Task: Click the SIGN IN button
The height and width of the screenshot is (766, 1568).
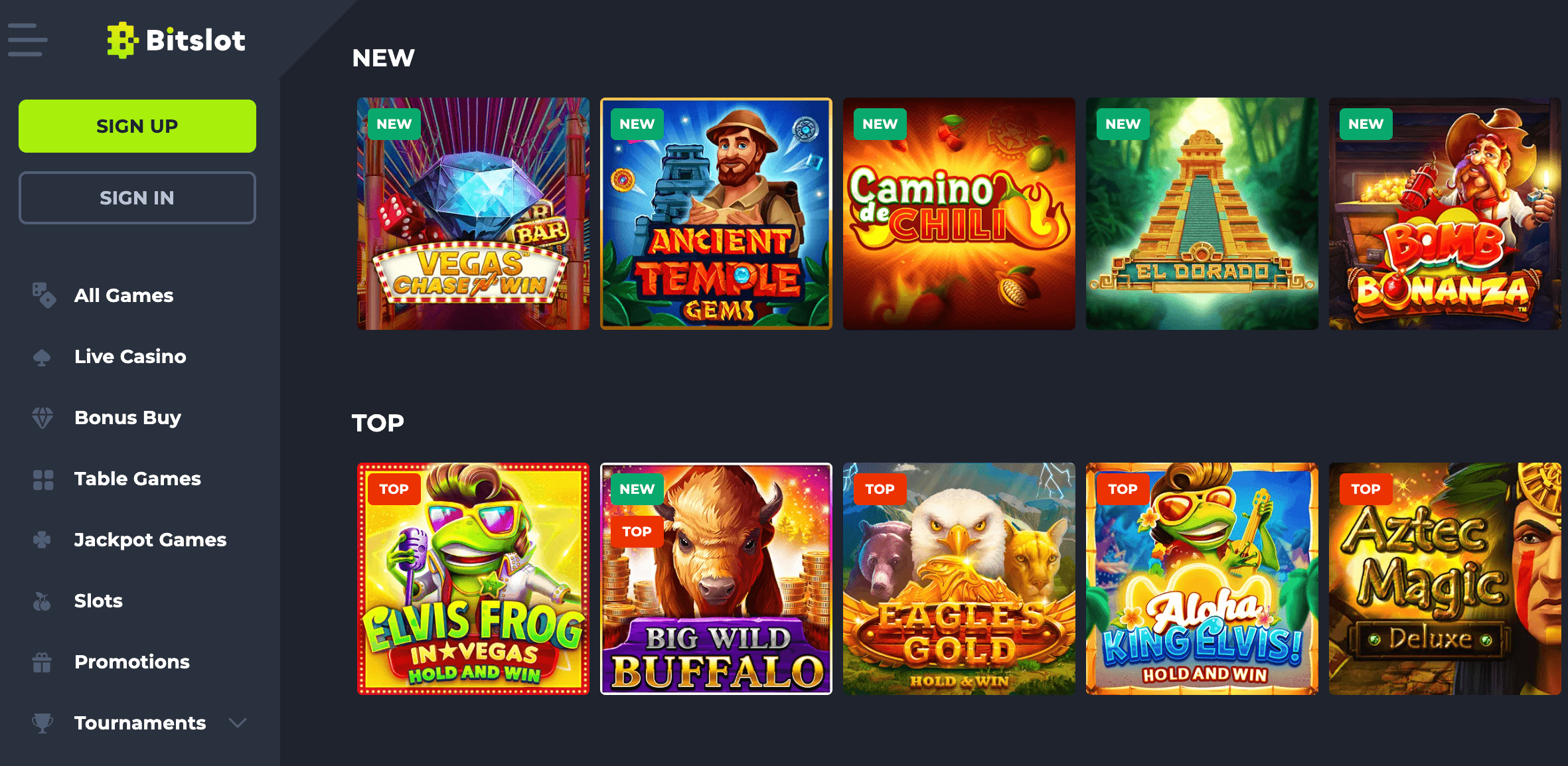Action: click(x=137, y=198)
